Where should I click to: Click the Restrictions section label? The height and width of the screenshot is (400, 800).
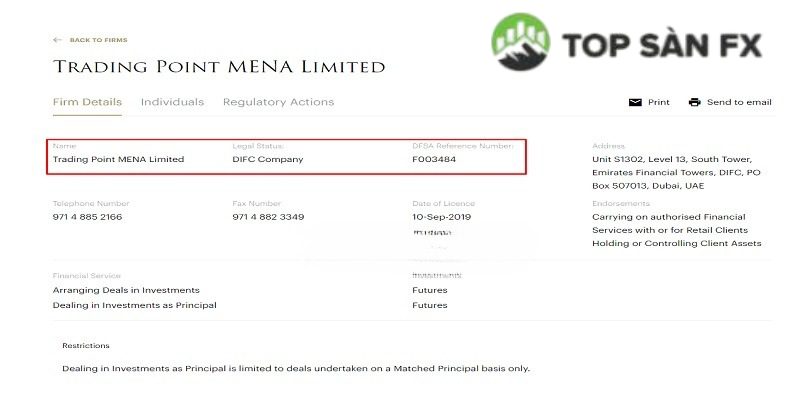85,345
